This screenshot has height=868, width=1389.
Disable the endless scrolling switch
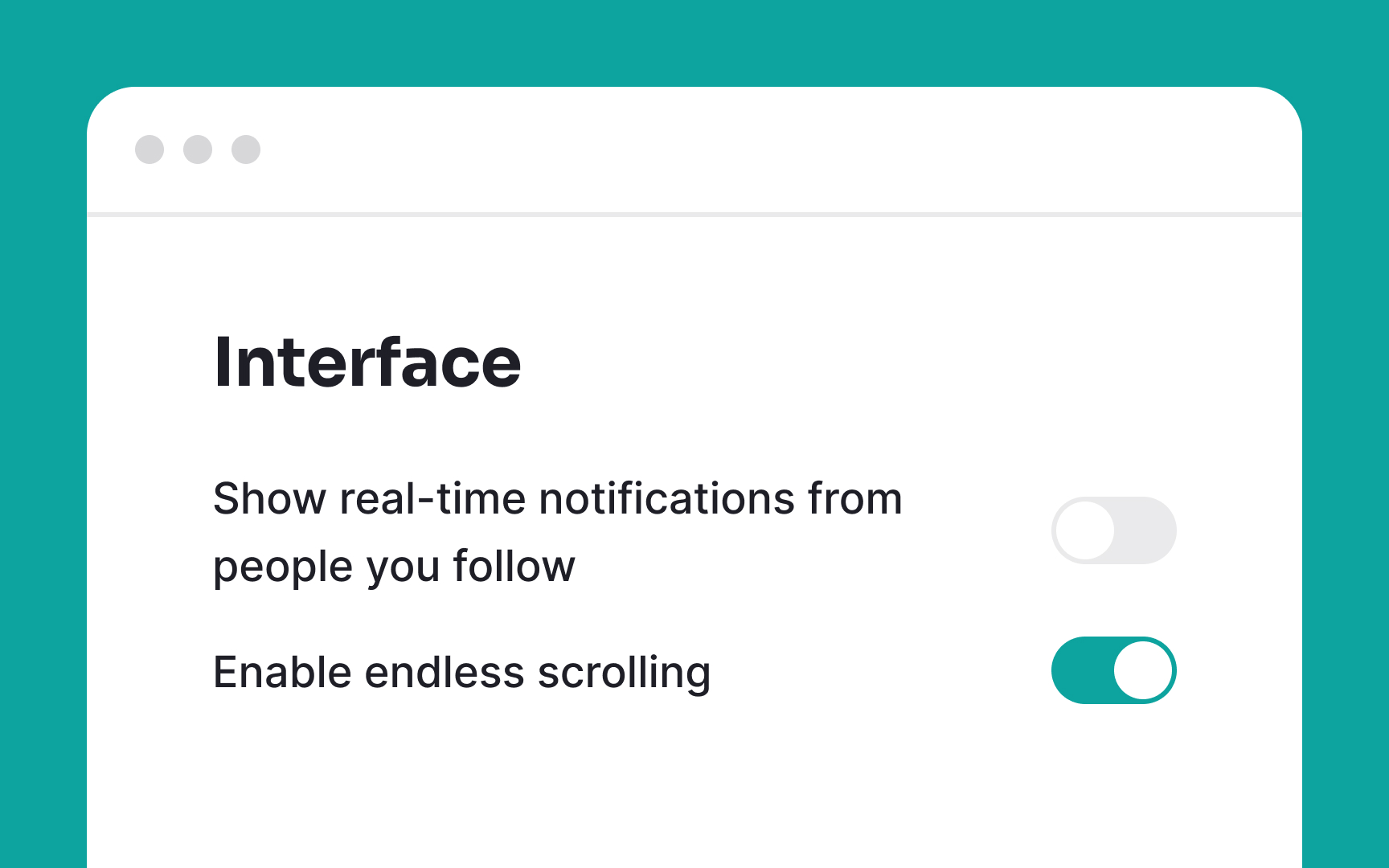(1114, 670)
